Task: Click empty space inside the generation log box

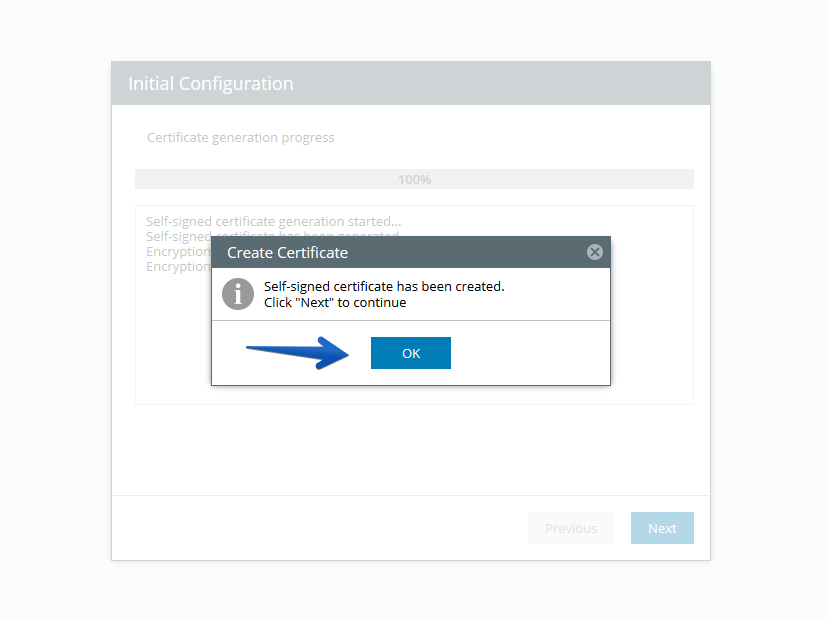Action: pos(651,316)
